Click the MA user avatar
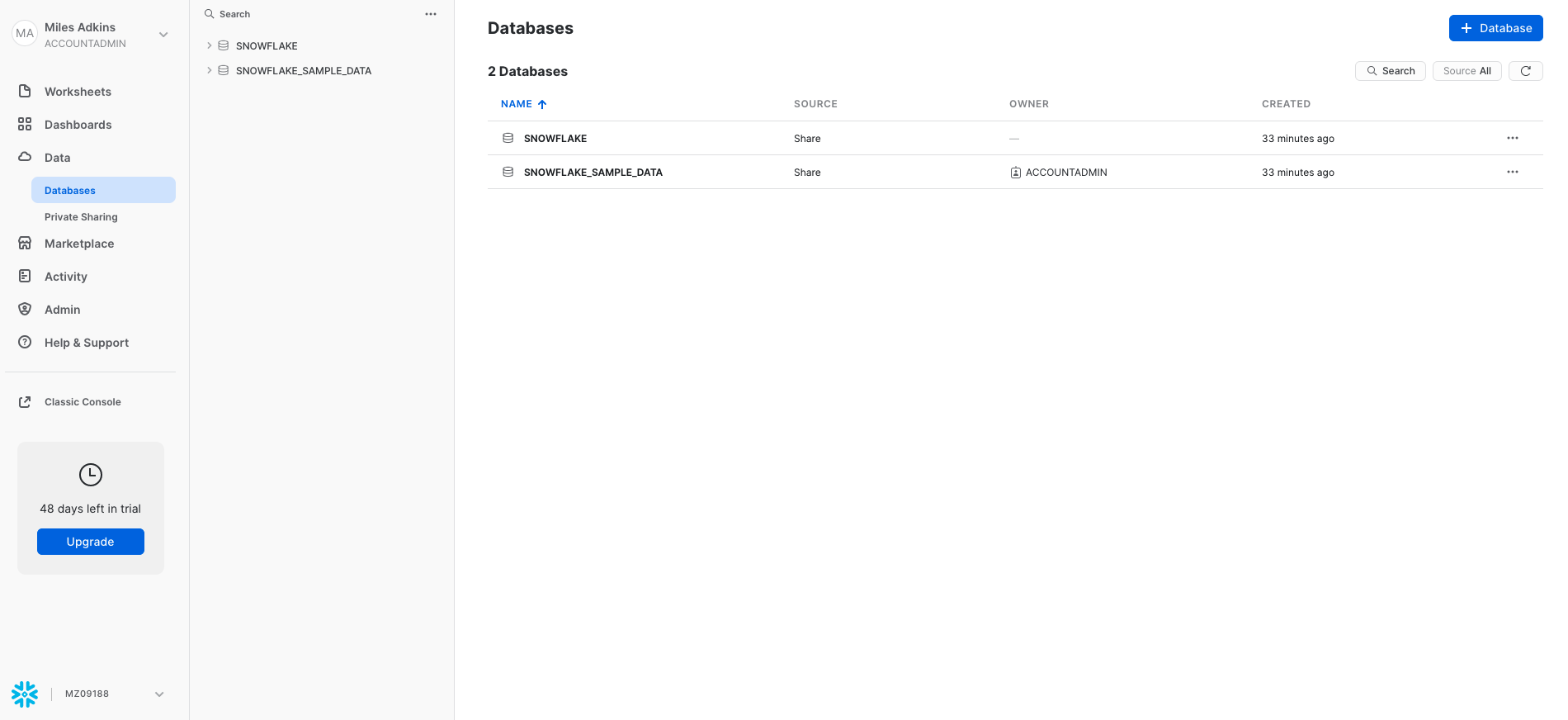Image resolution: width=1568 pixels, height=720 pixels. [x=25, y=34]
